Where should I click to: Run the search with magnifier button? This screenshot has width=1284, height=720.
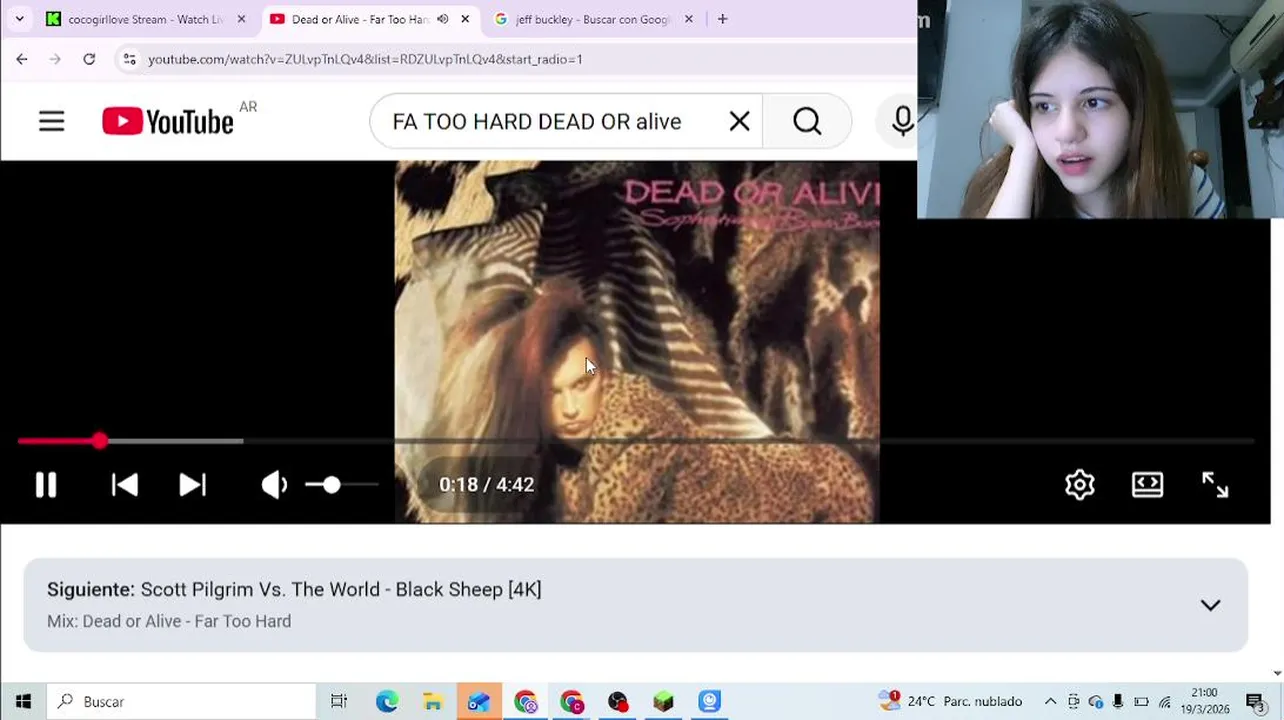(x=807, y=122)
